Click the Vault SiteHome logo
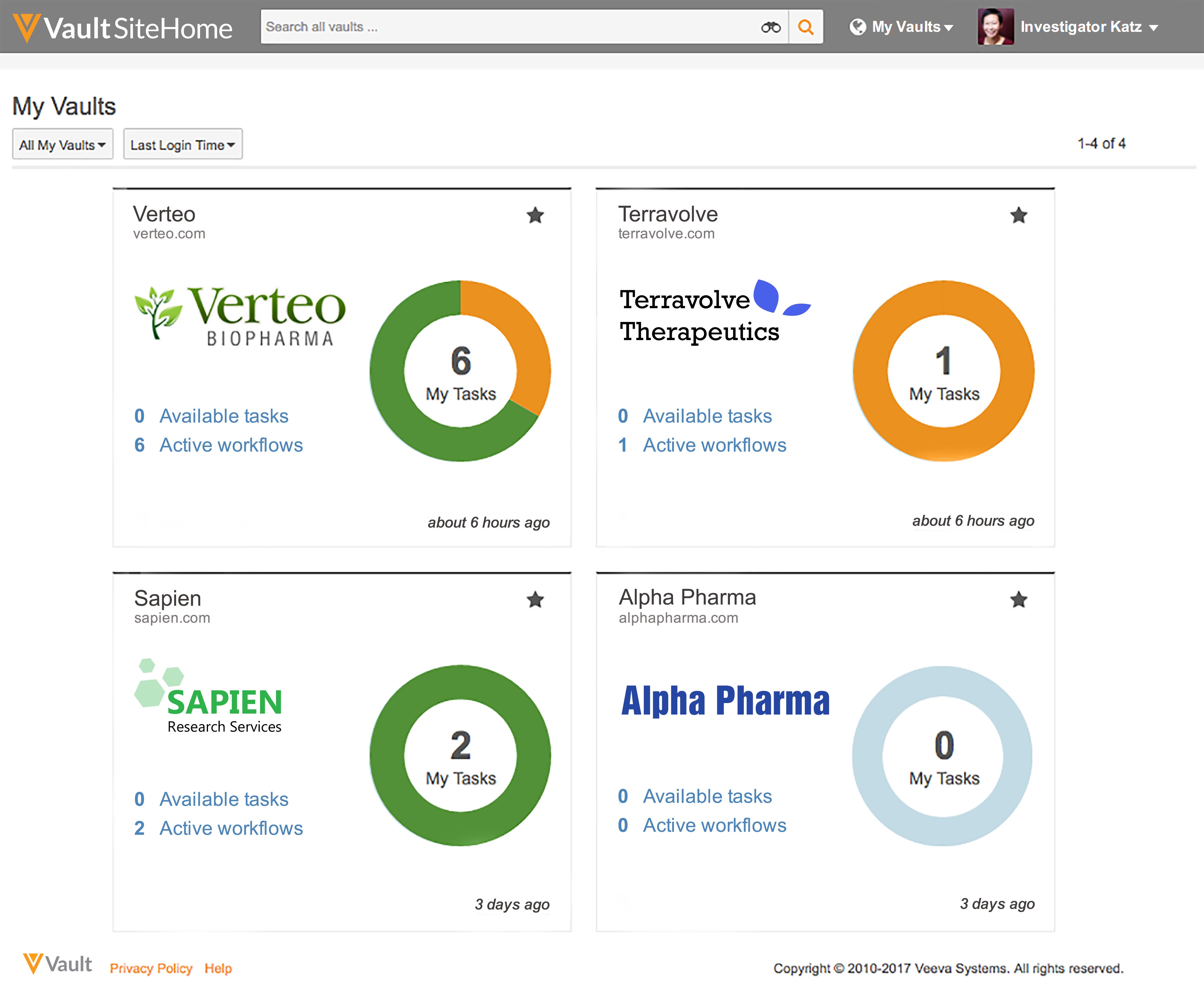This screenshot has width=1204, height=995. point(123,27)
